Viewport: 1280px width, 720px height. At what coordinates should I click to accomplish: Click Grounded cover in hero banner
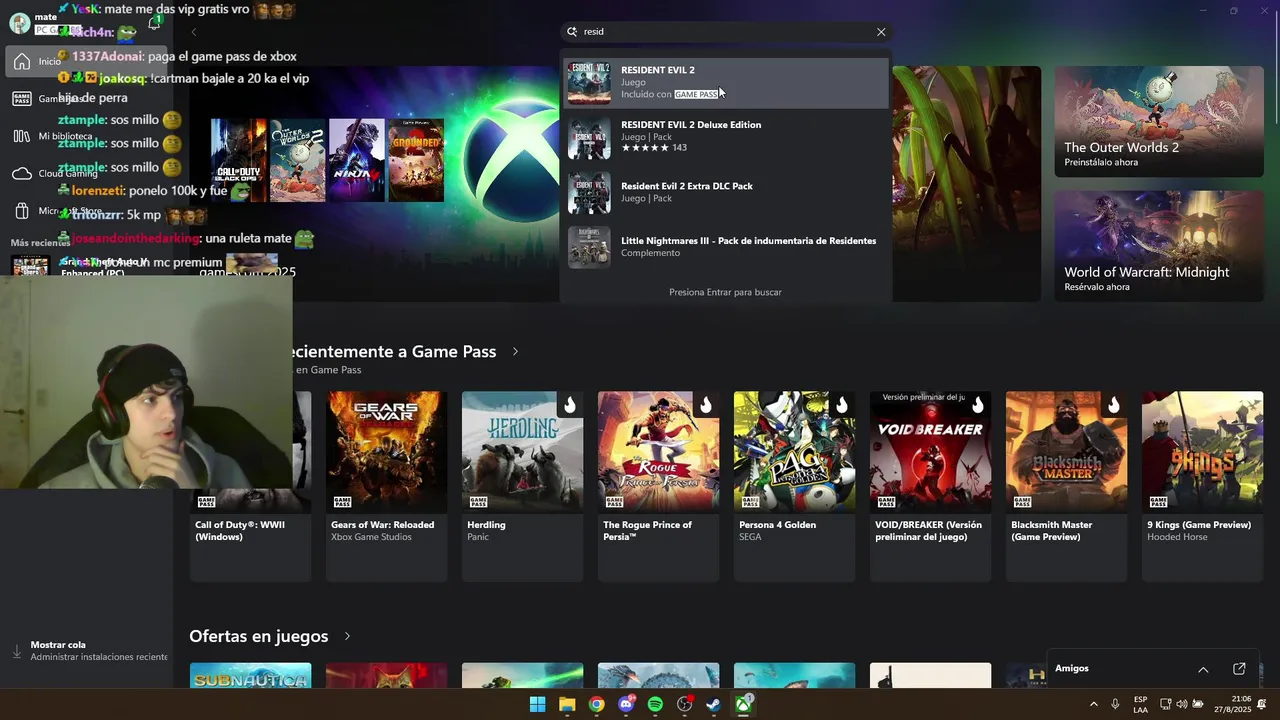(x=416, y=160)
